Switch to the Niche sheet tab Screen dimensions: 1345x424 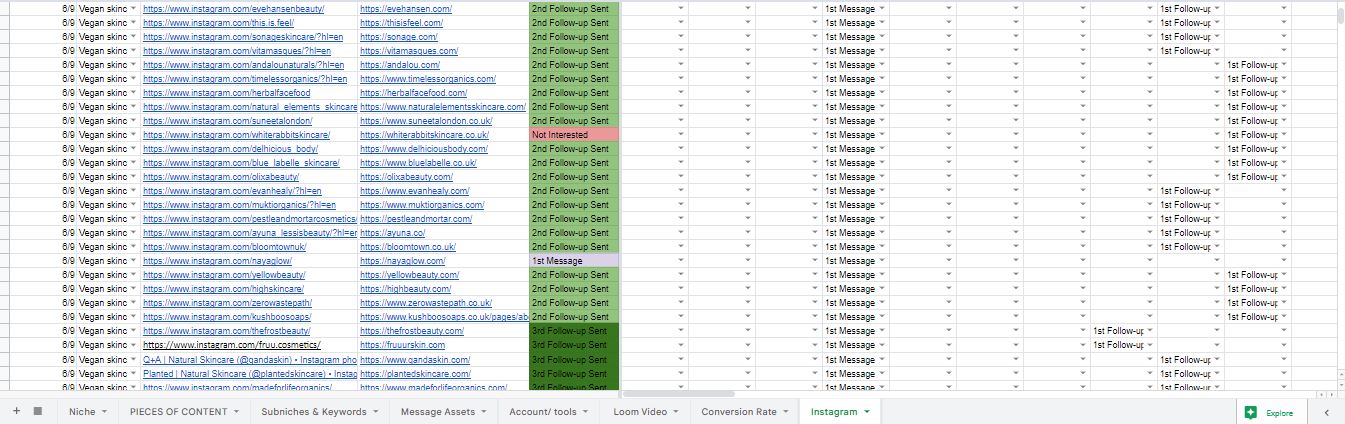pos(83,411)
